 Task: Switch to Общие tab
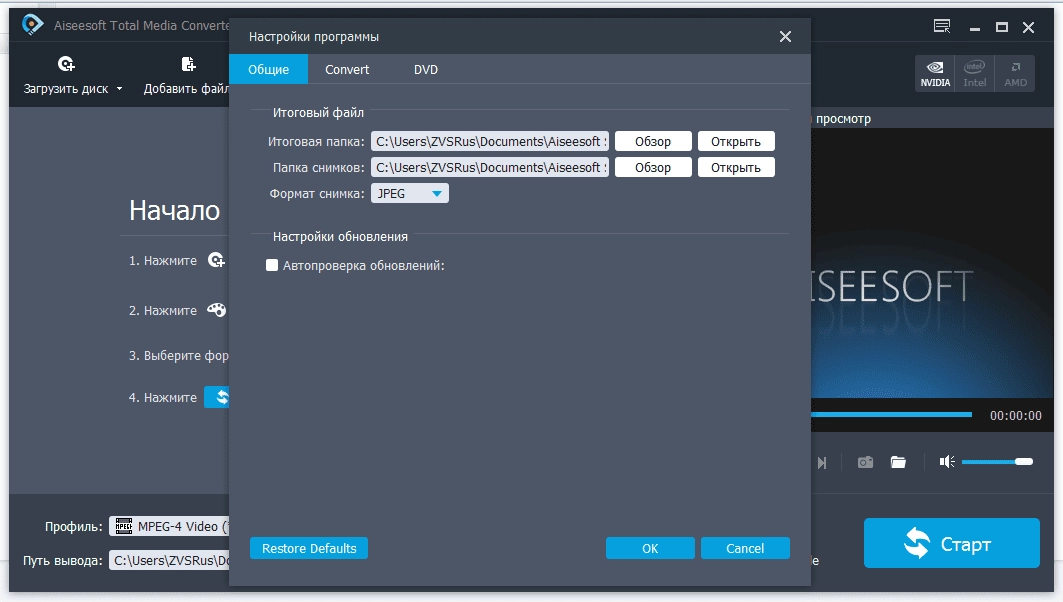click(x=268, y=69)
